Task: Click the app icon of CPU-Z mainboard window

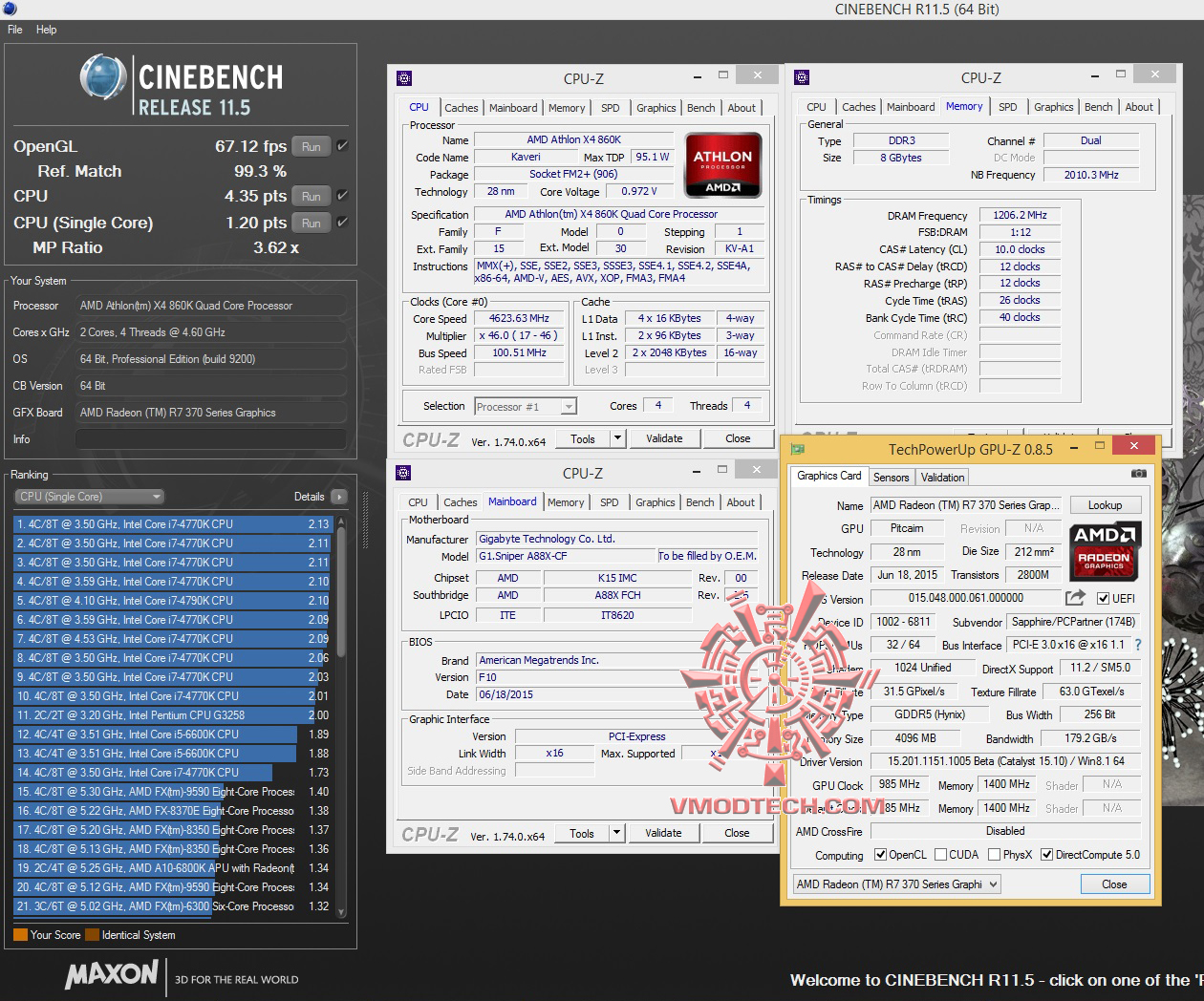Action: point(403,473)
